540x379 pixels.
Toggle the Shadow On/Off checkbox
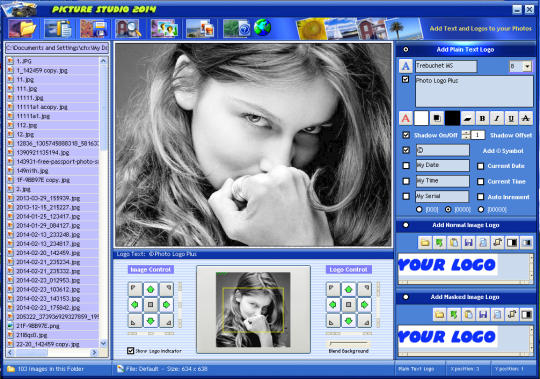coord(406,135)
